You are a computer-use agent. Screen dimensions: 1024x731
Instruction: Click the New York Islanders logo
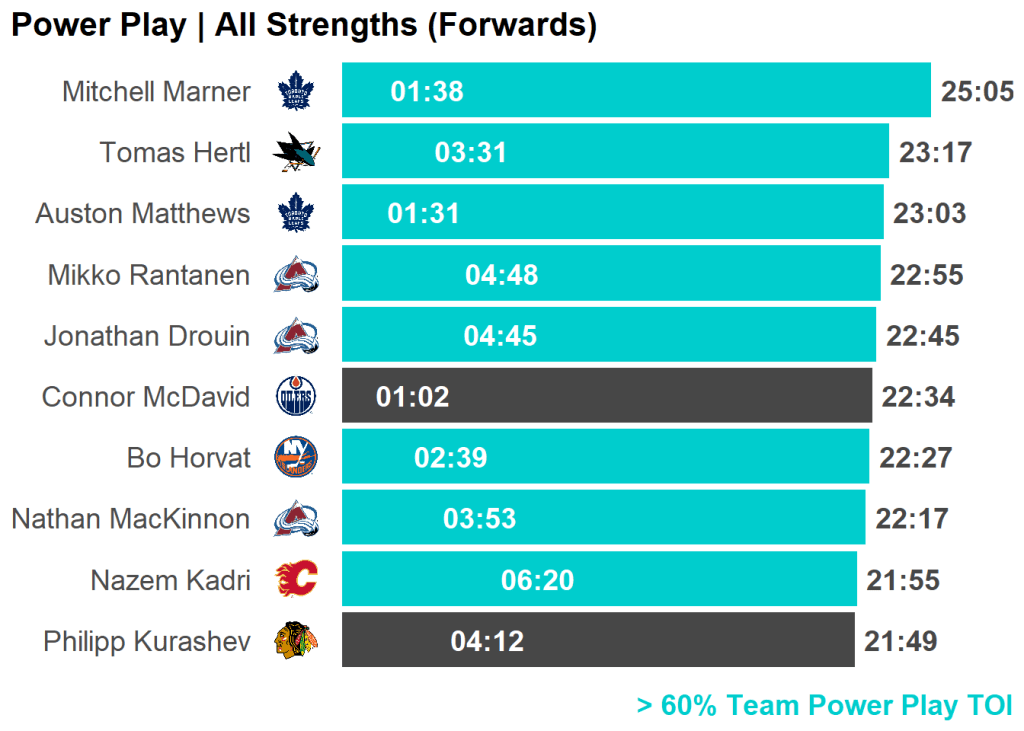(x=295, y=458)
